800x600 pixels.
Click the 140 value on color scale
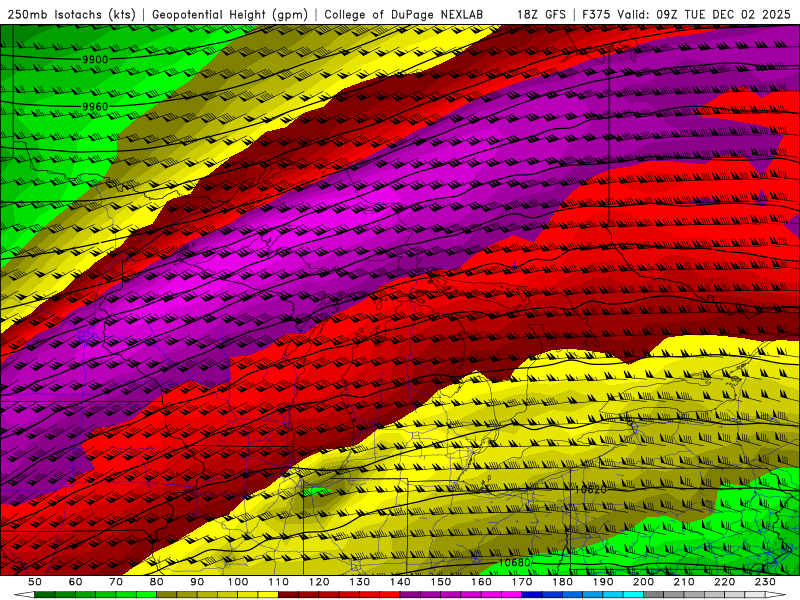(x=400, y=582)
